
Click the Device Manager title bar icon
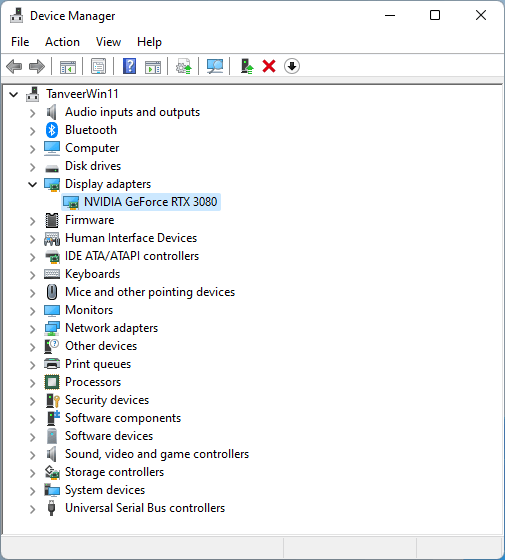pyautogui.click(x=16, y=16)
